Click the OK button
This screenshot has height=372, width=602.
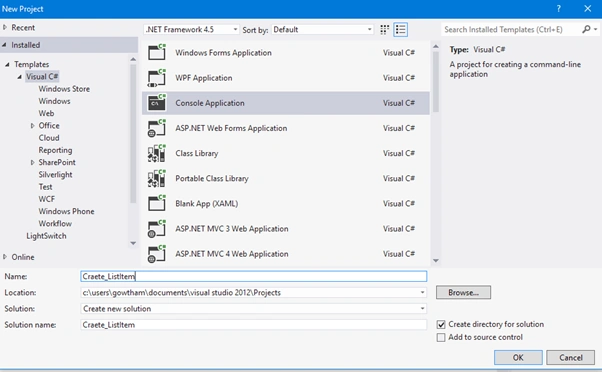pos(518,357)
